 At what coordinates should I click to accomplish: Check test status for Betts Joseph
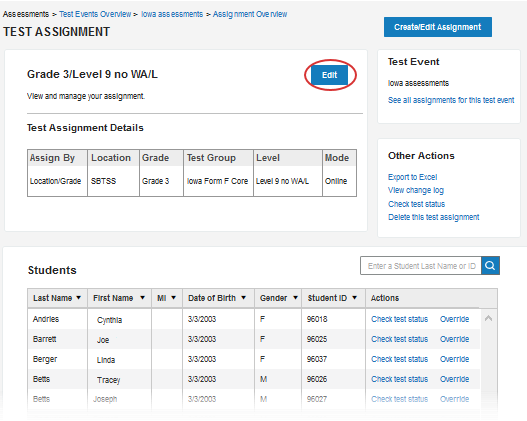[400, 399]
